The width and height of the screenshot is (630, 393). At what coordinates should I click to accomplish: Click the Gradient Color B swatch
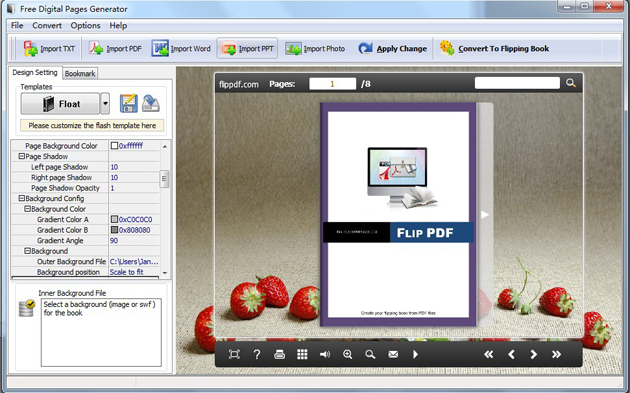pos(114,230)
